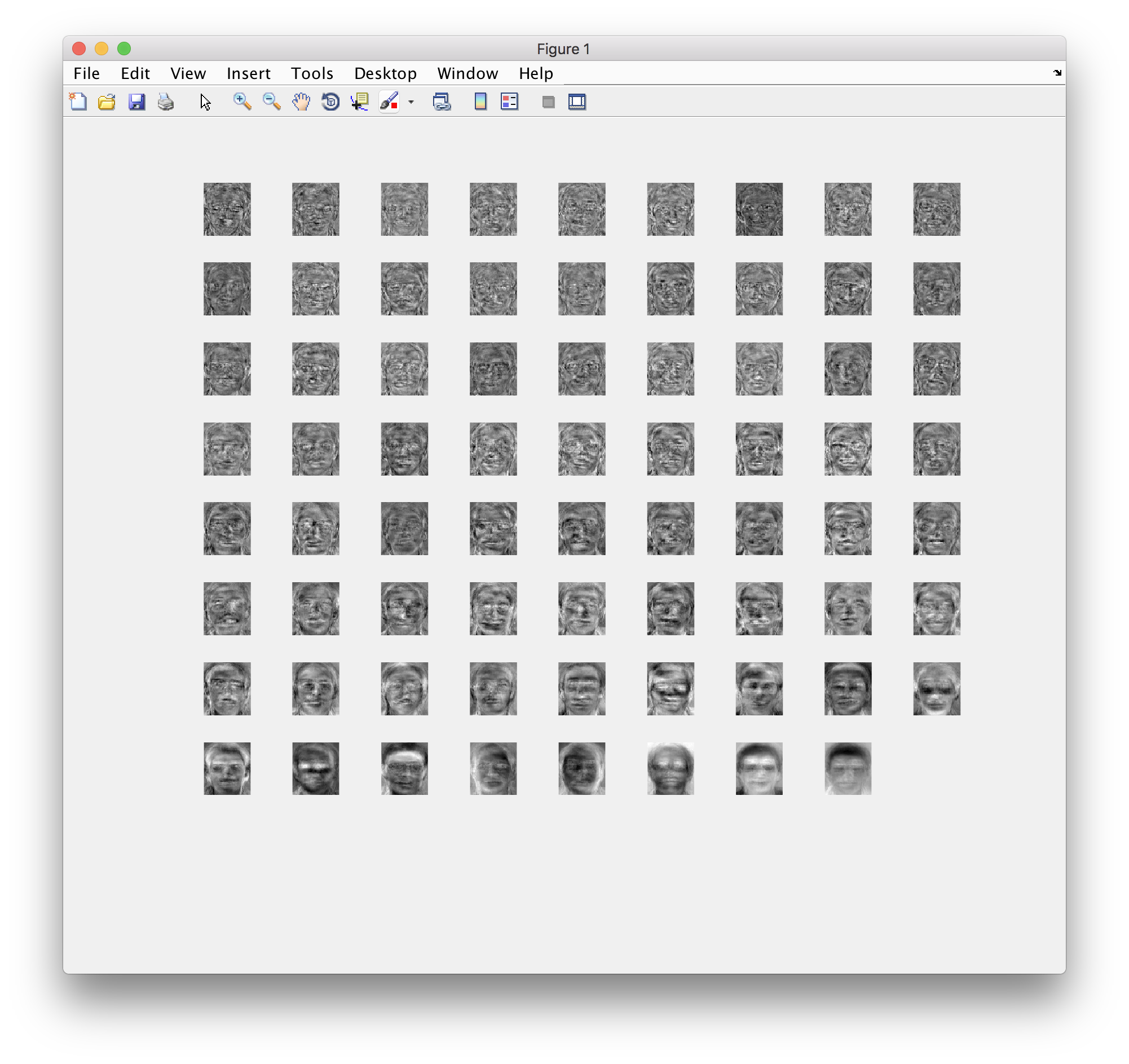The height and width of the screenshot is (1064, 1129).
Task: Select the Edit Plot arrow tool
Action: coord(205,102)
